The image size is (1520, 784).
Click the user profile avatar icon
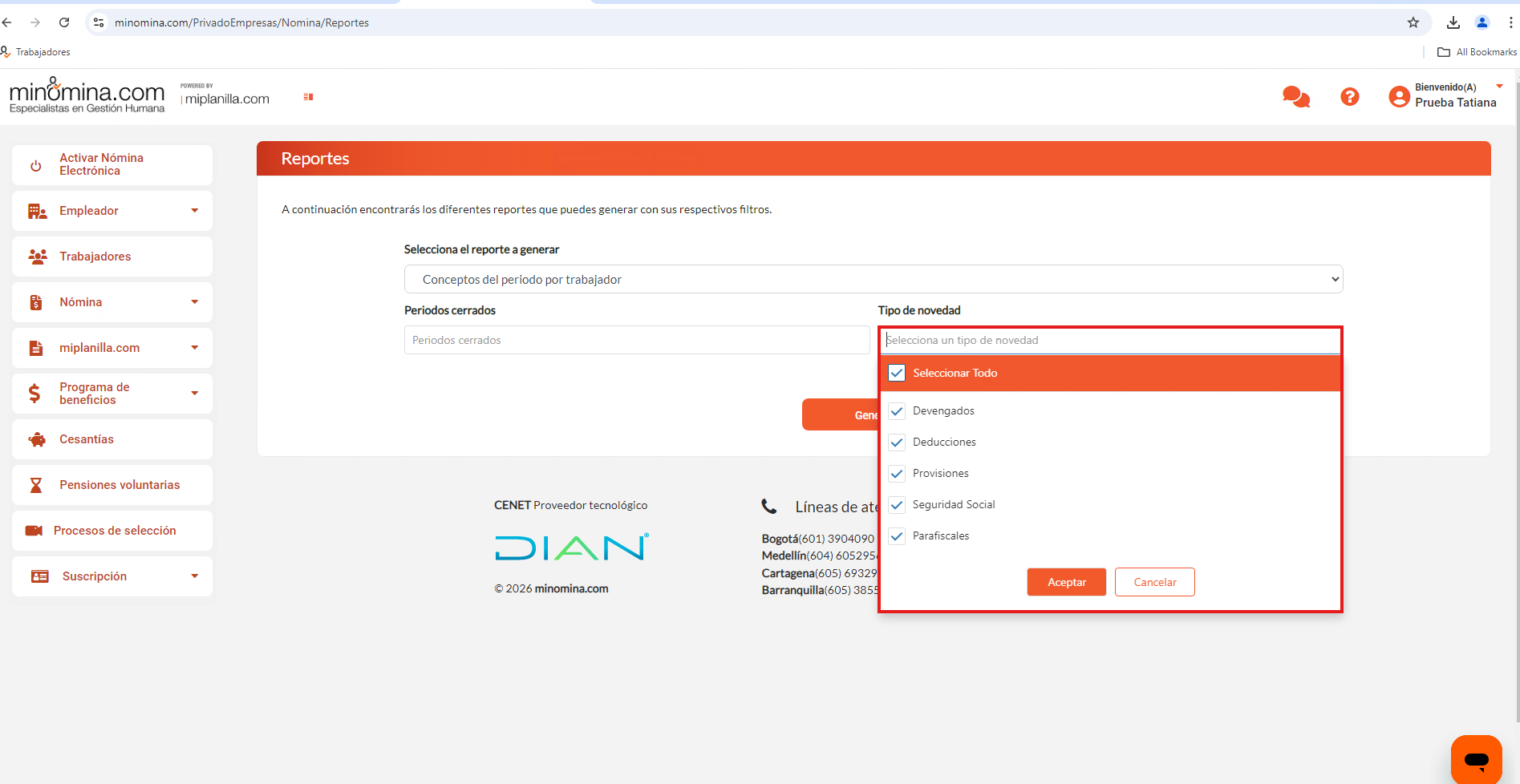tap(1398, 97)
